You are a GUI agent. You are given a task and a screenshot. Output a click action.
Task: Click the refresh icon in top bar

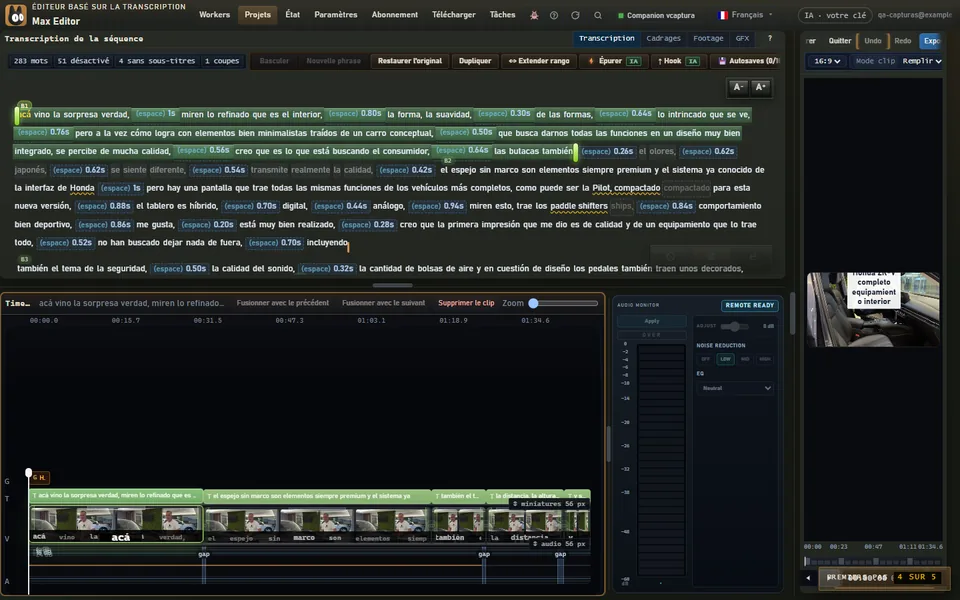coord(576,15)
